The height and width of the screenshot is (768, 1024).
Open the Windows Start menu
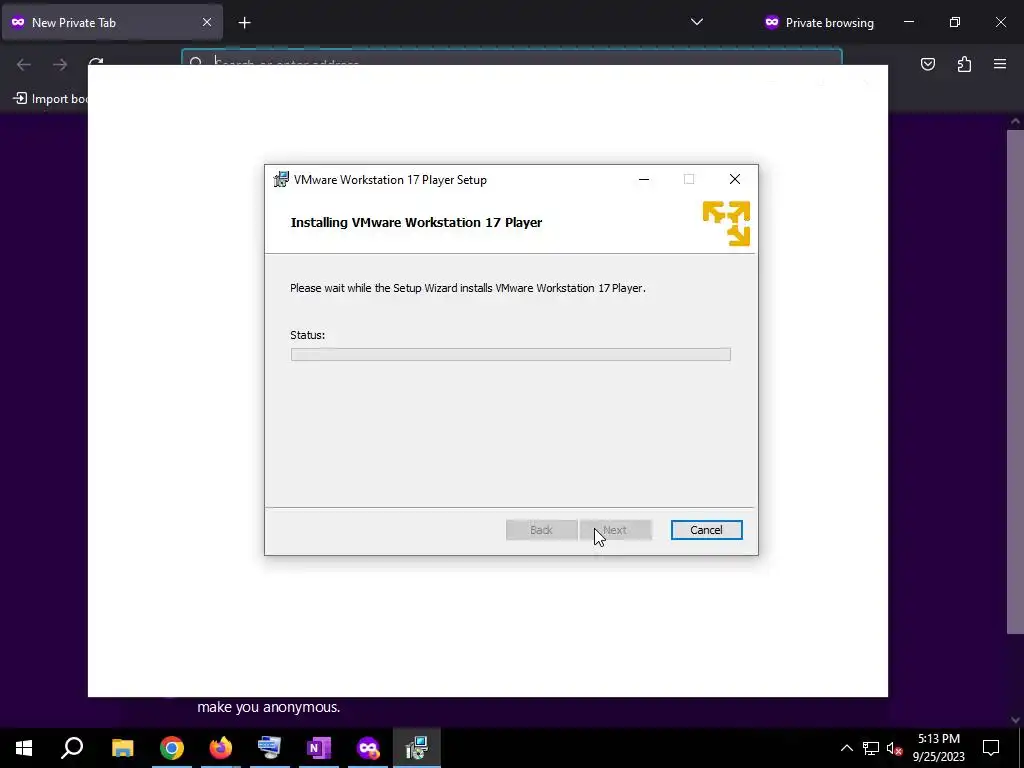point(24,748)
